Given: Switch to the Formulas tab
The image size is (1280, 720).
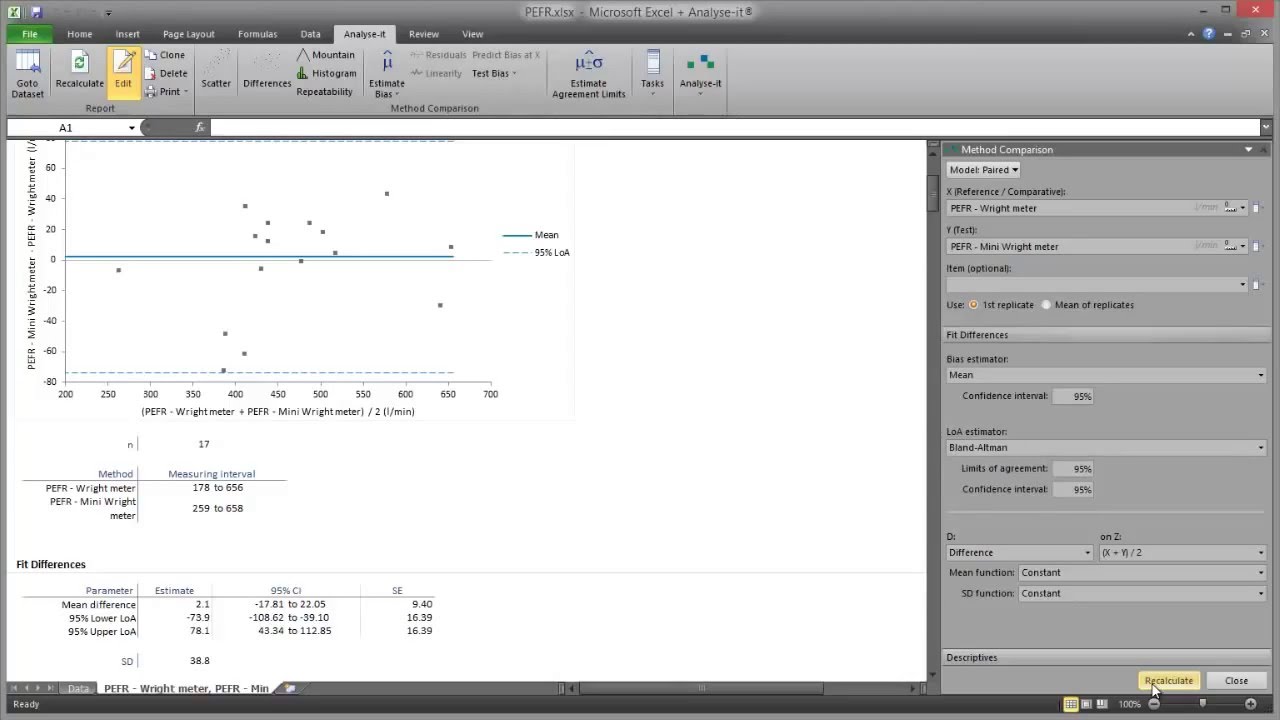Looking at the screenshot, I should click(x=258, y=34).
